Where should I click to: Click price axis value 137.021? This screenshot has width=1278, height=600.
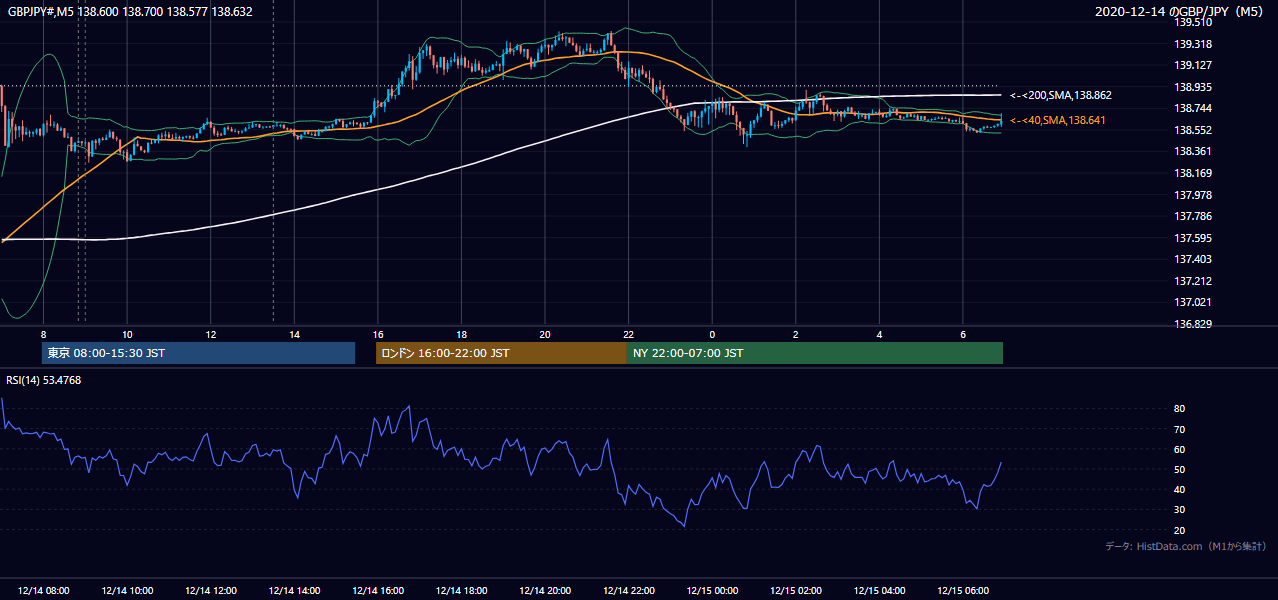[1192, 302]
